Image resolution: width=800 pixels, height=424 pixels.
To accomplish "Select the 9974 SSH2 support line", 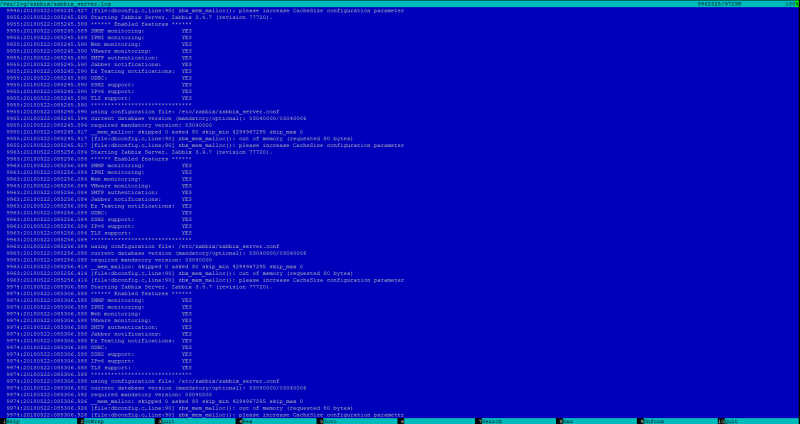I will pyautogui.click(x=99, y=354).
